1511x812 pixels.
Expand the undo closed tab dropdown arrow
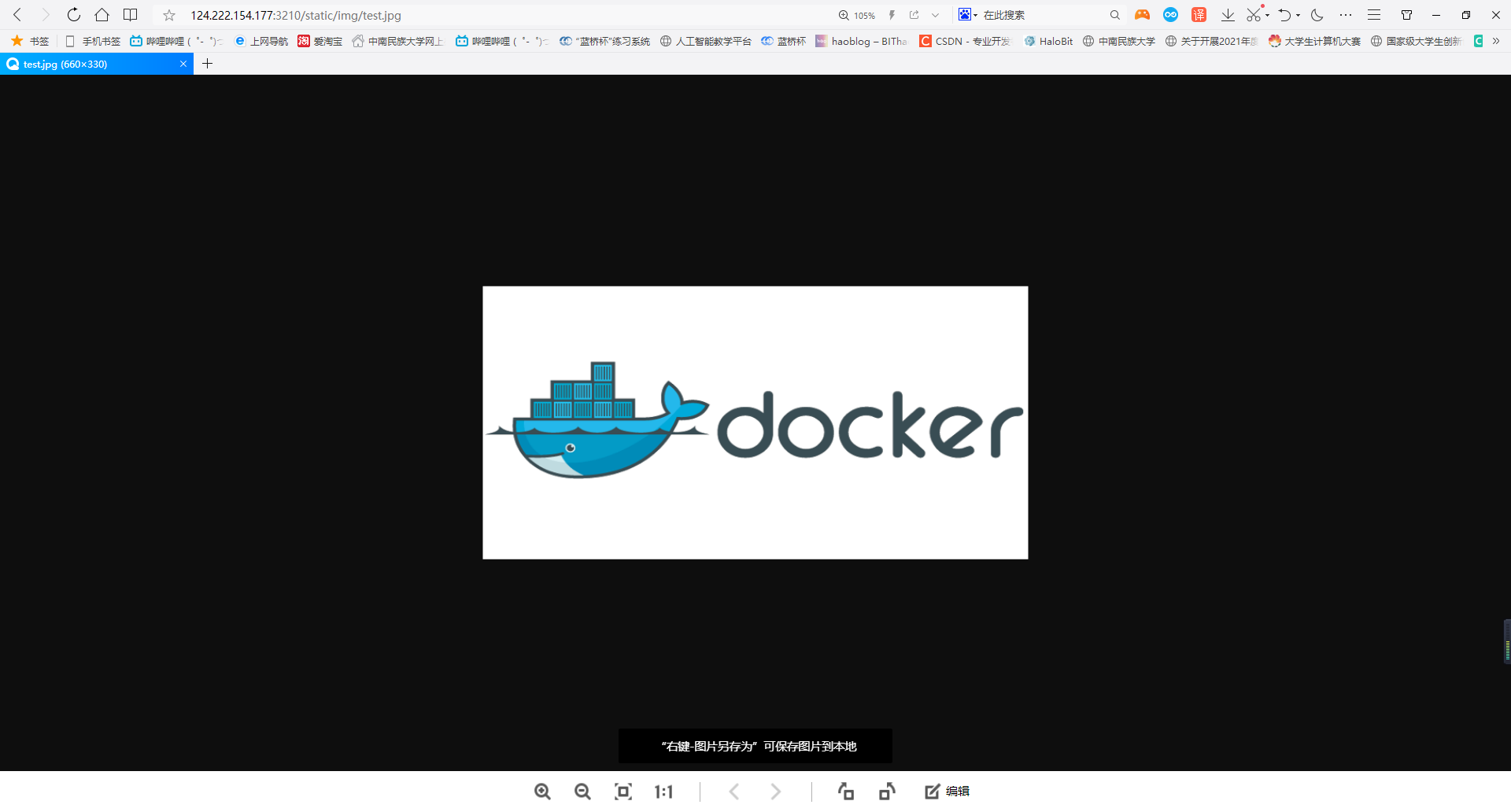click(x=1298, y=15)
